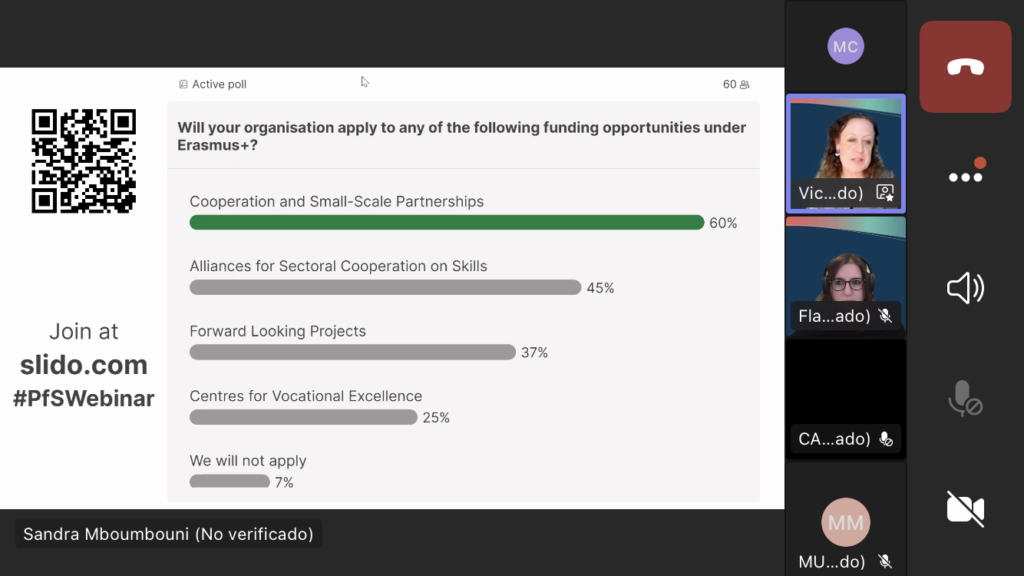Turn on the crossed-out camera

tap(965, 509)
